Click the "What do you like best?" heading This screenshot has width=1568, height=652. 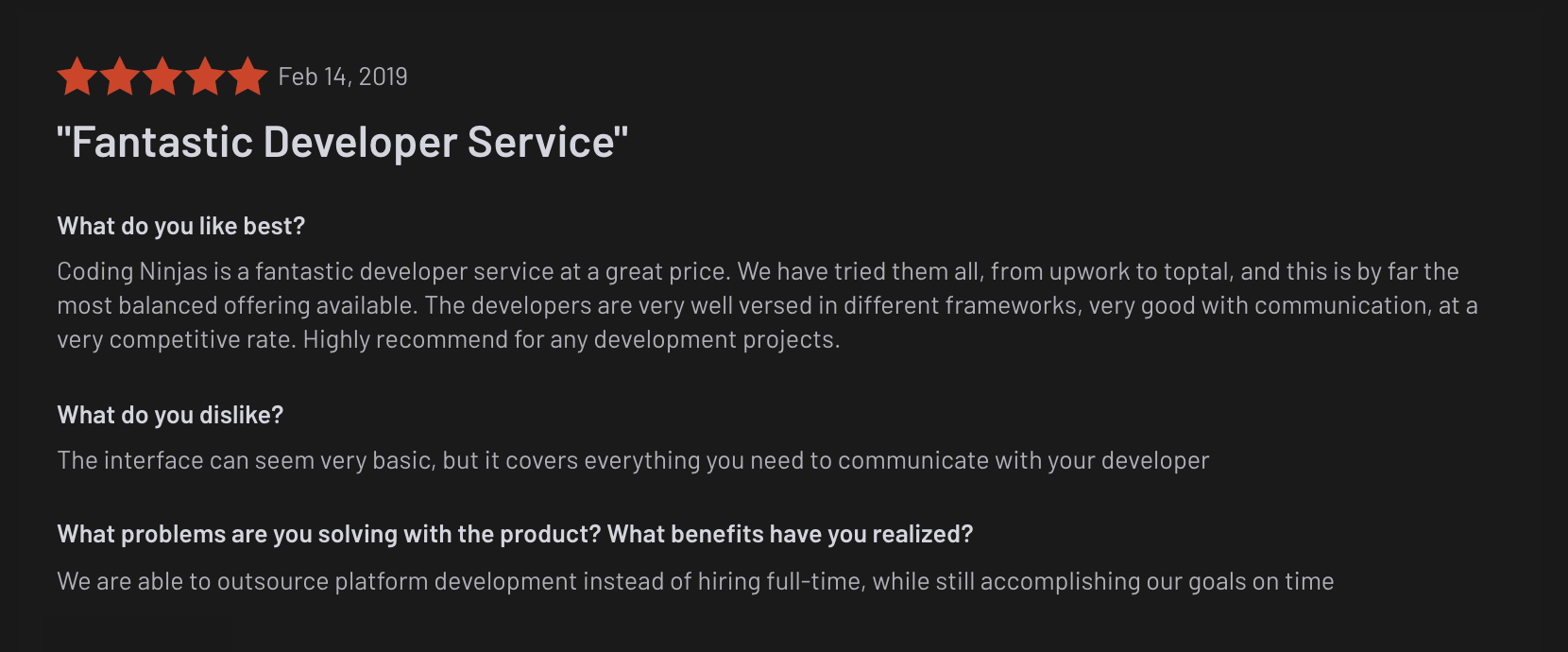pyautogui.click(x=181, y=226)
